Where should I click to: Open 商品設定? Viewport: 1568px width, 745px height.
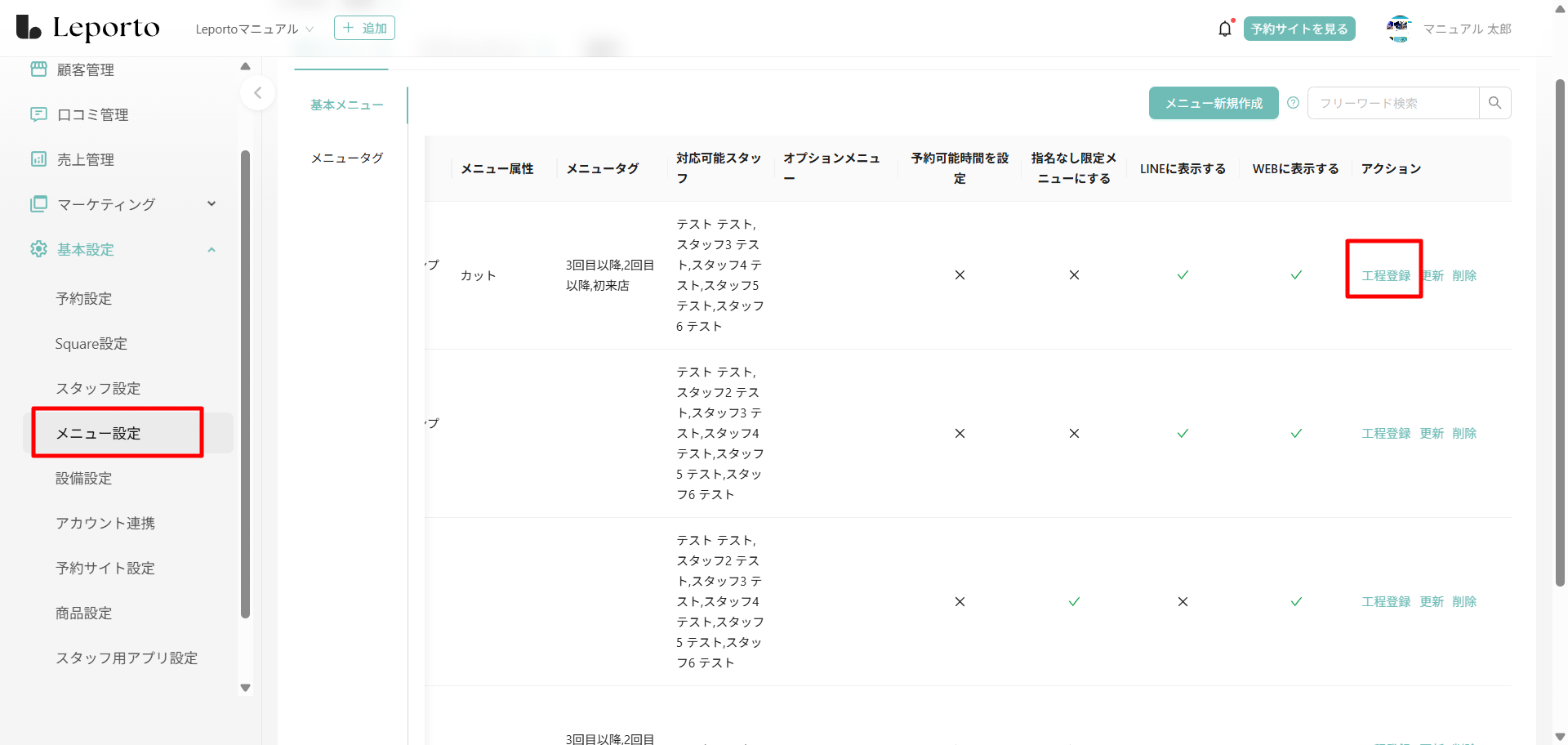point(84,613)
